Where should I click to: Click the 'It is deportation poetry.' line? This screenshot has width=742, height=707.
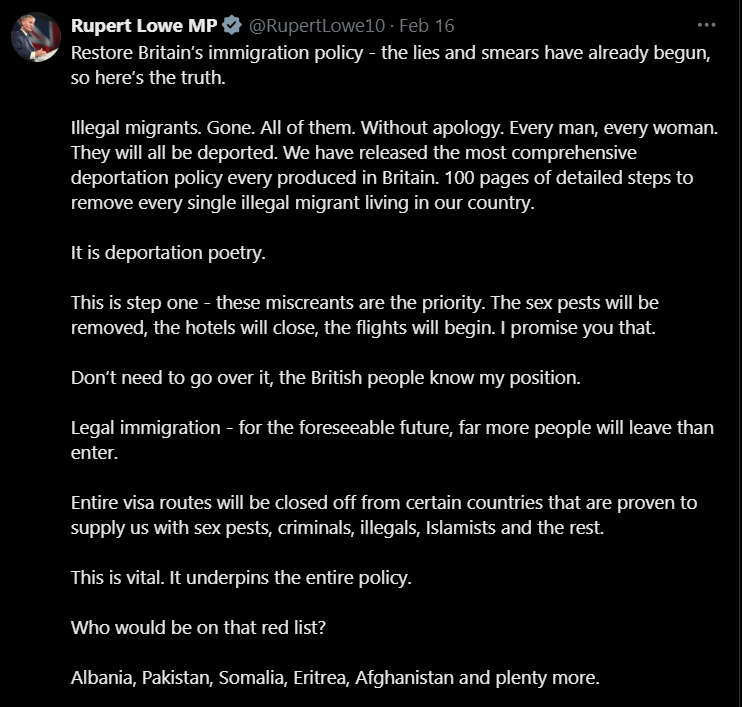click(168, 253)
